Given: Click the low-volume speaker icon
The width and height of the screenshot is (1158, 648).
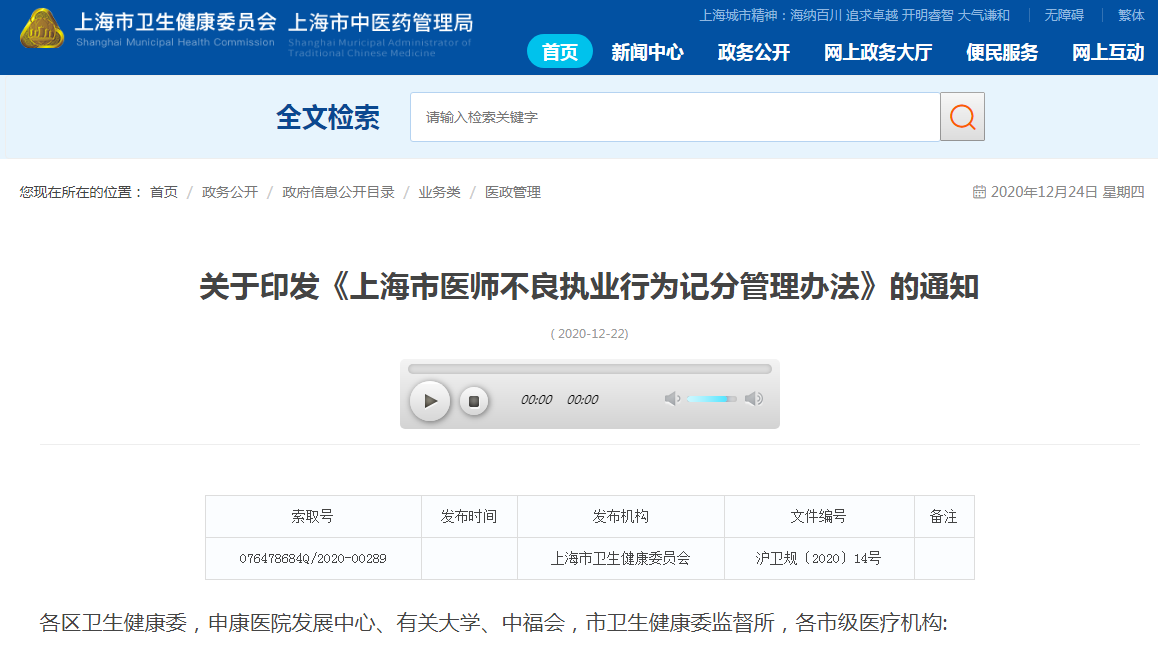Looking at the screenshot, I should click(x=672, y=399).
